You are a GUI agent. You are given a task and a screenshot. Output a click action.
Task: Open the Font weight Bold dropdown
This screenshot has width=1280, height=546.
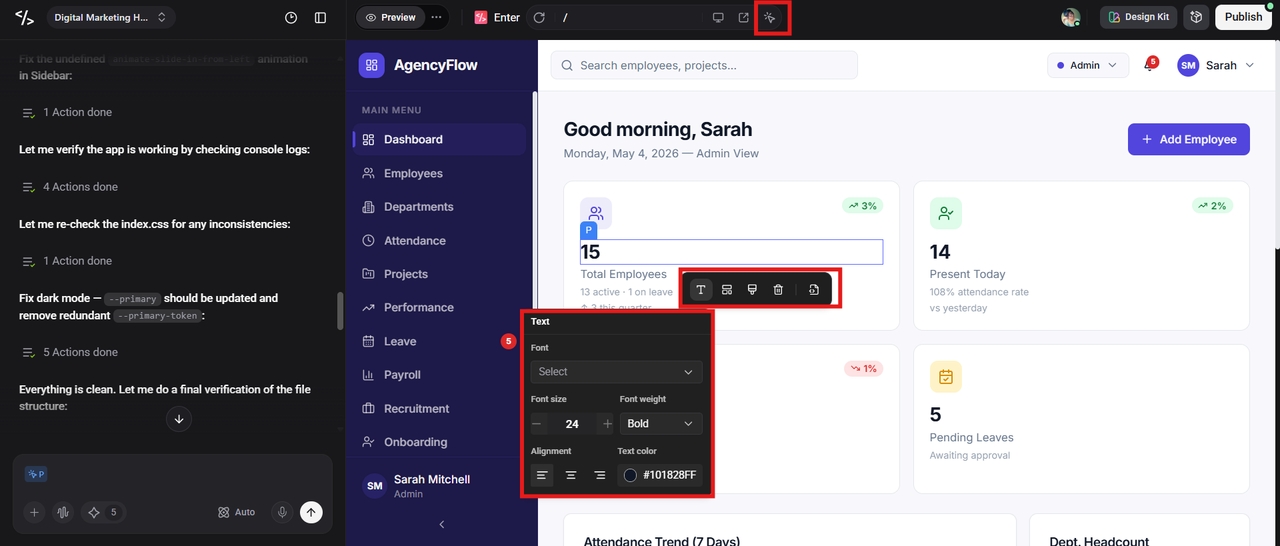pyautogui.click(x=661, y=424)
